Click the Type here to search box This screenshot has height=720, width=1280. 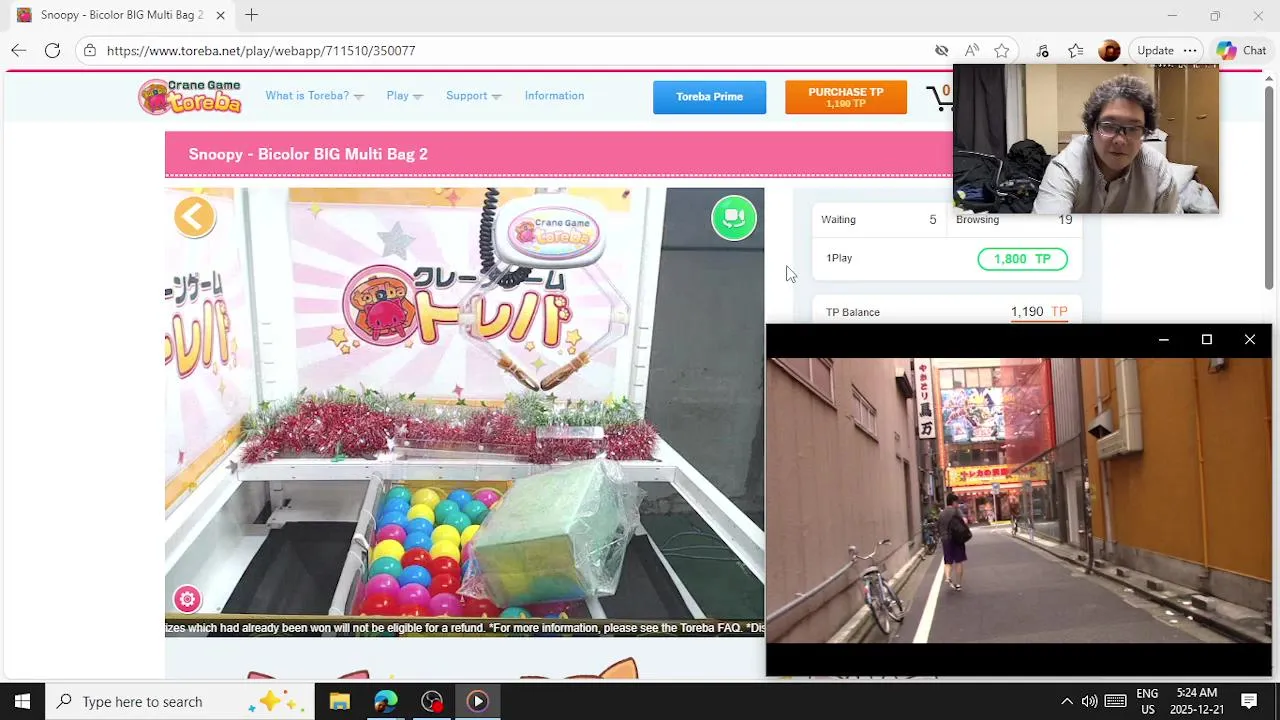tap(180, 701)
